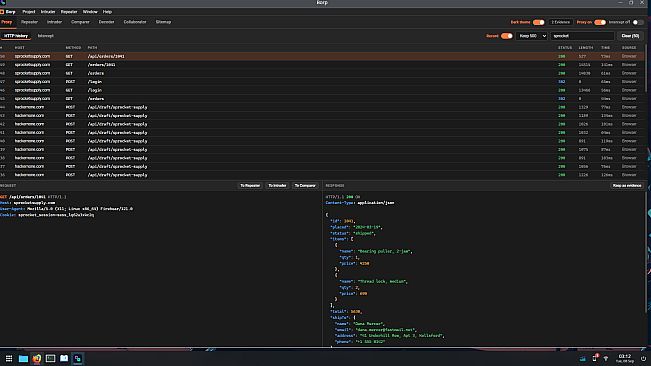Toggle the switch left of Keep 500
The width and height of the screenshot is (651, 366).
pyautogui.click(x=507, y=36)
